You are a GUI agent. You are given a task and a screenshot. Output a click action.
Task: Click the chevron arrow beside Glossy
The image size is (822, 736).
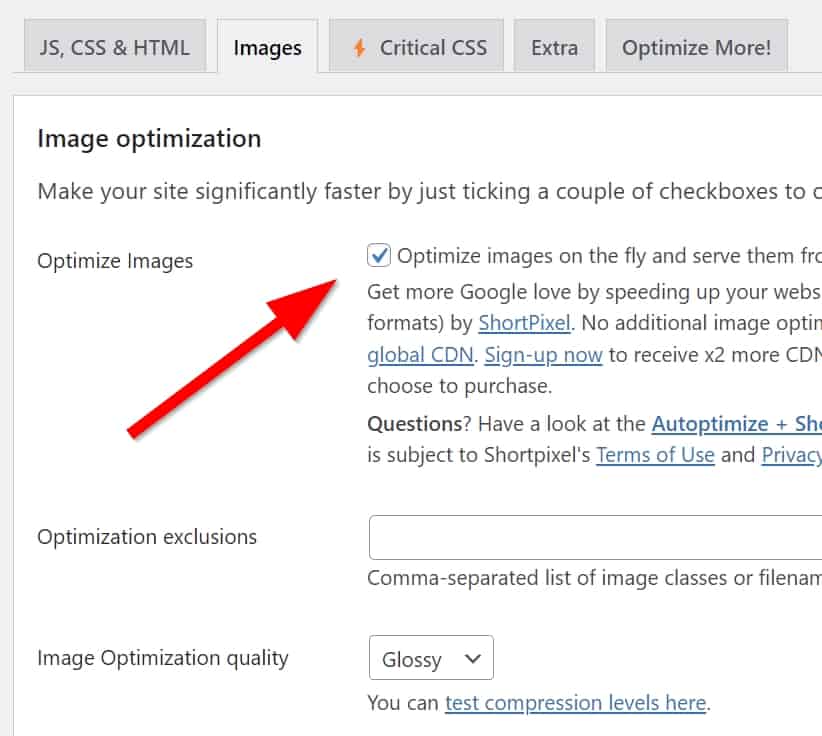pos(473,659)
